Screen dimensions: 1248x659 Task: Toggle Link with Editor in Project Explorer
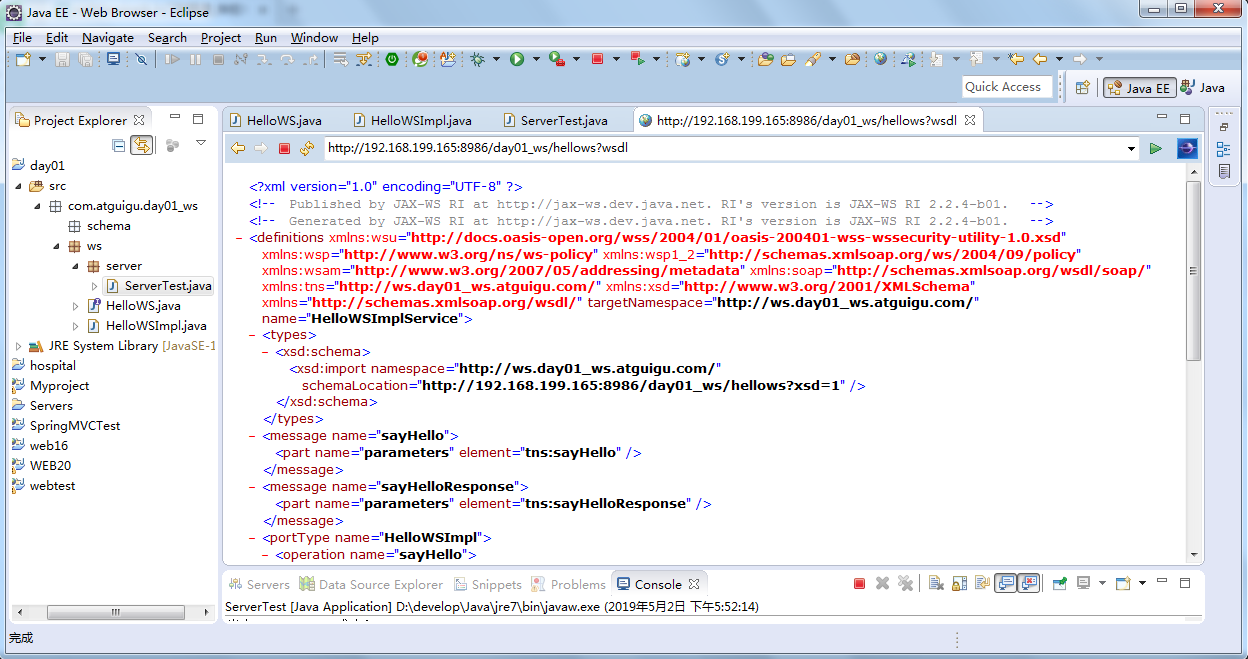pos(142,145)
